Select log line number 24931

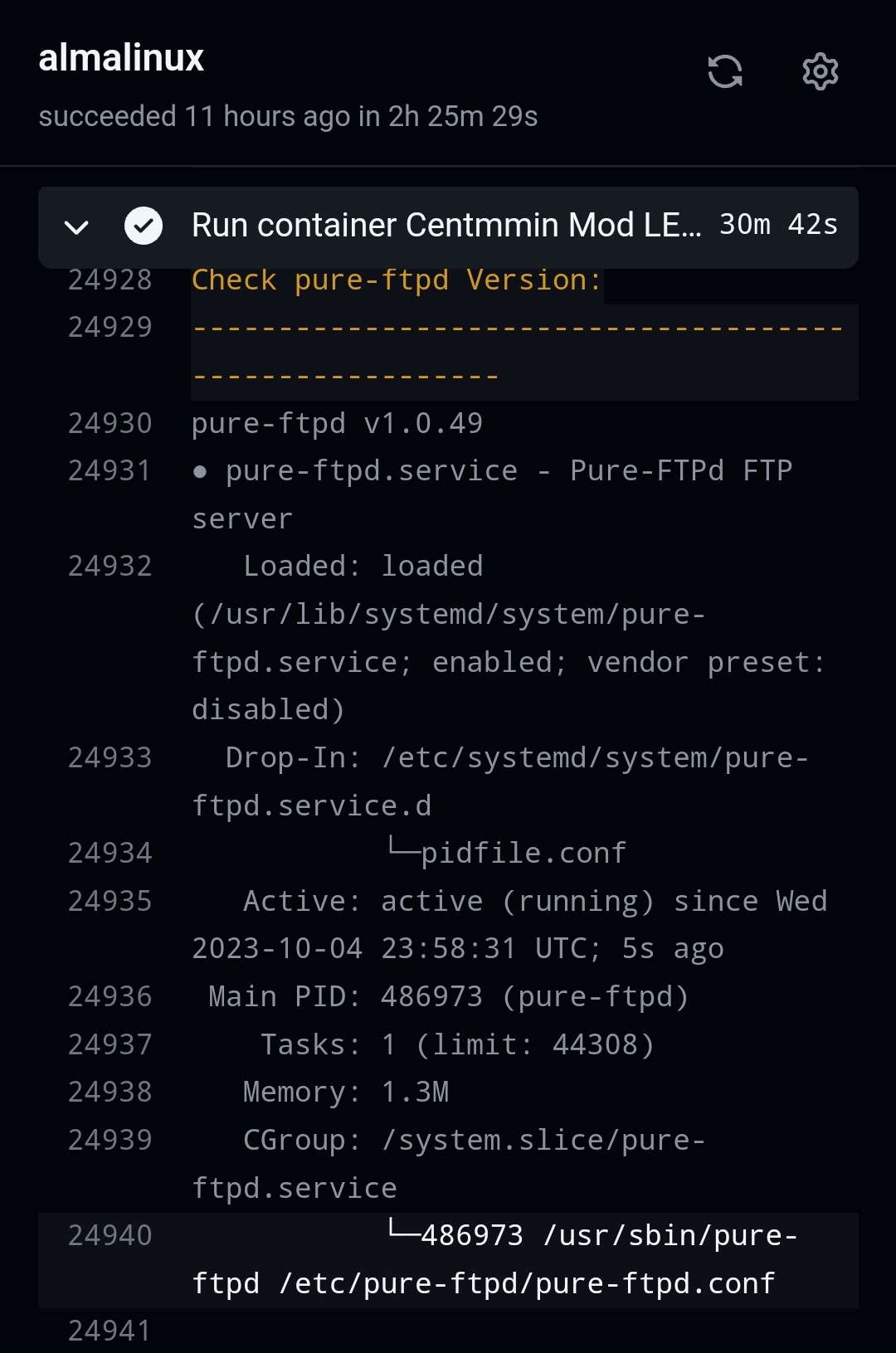[110, 471]
